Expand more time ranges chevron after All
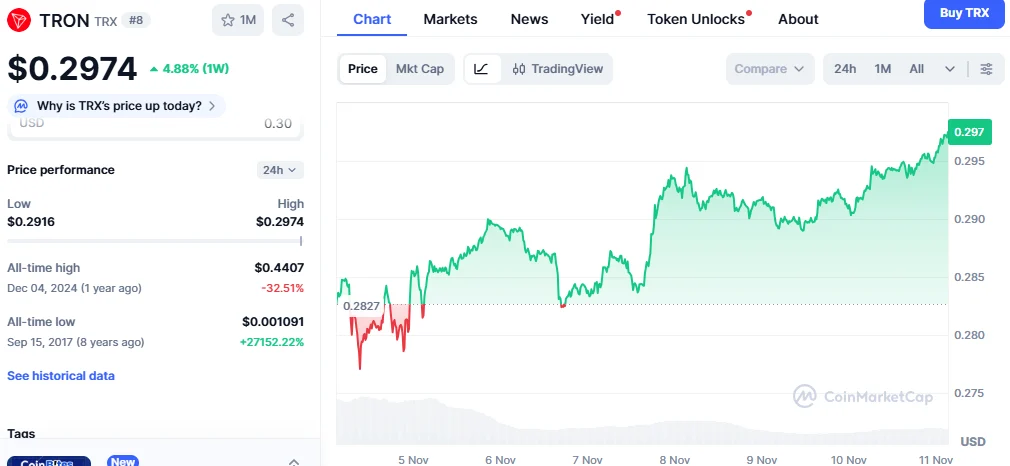 (949, 69)
